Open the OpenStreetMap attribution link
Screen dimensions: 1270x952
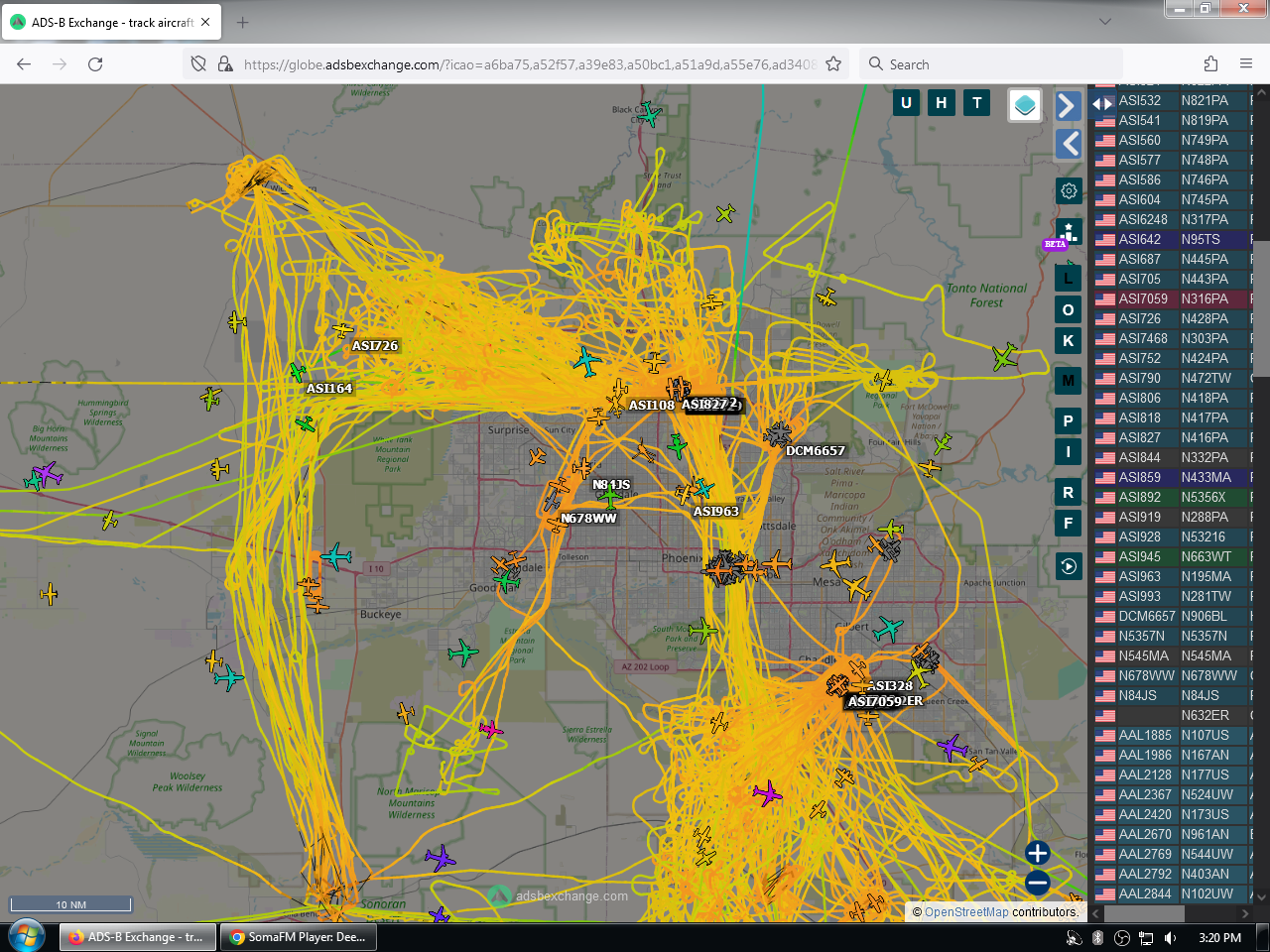coord(966,912)
